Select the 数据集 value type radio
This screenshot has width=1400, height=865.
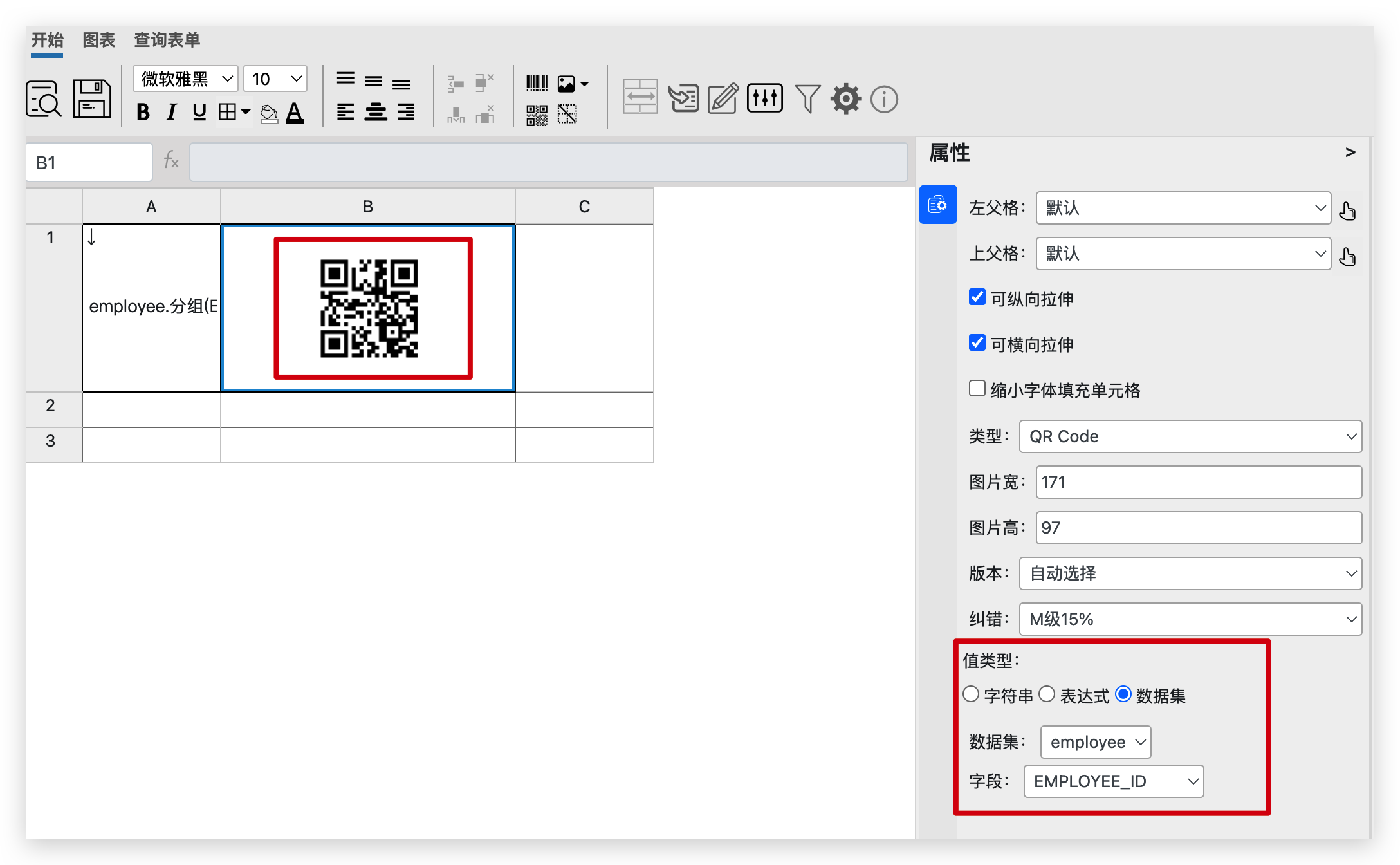(1123, 694)
